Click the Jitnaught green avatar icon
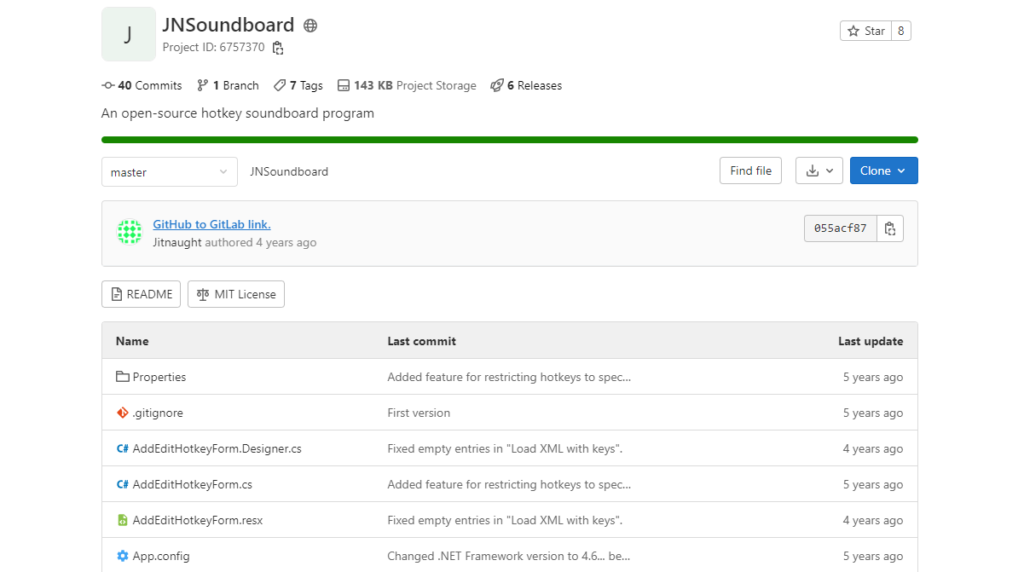1024x572 pixels. pos(129,232)
